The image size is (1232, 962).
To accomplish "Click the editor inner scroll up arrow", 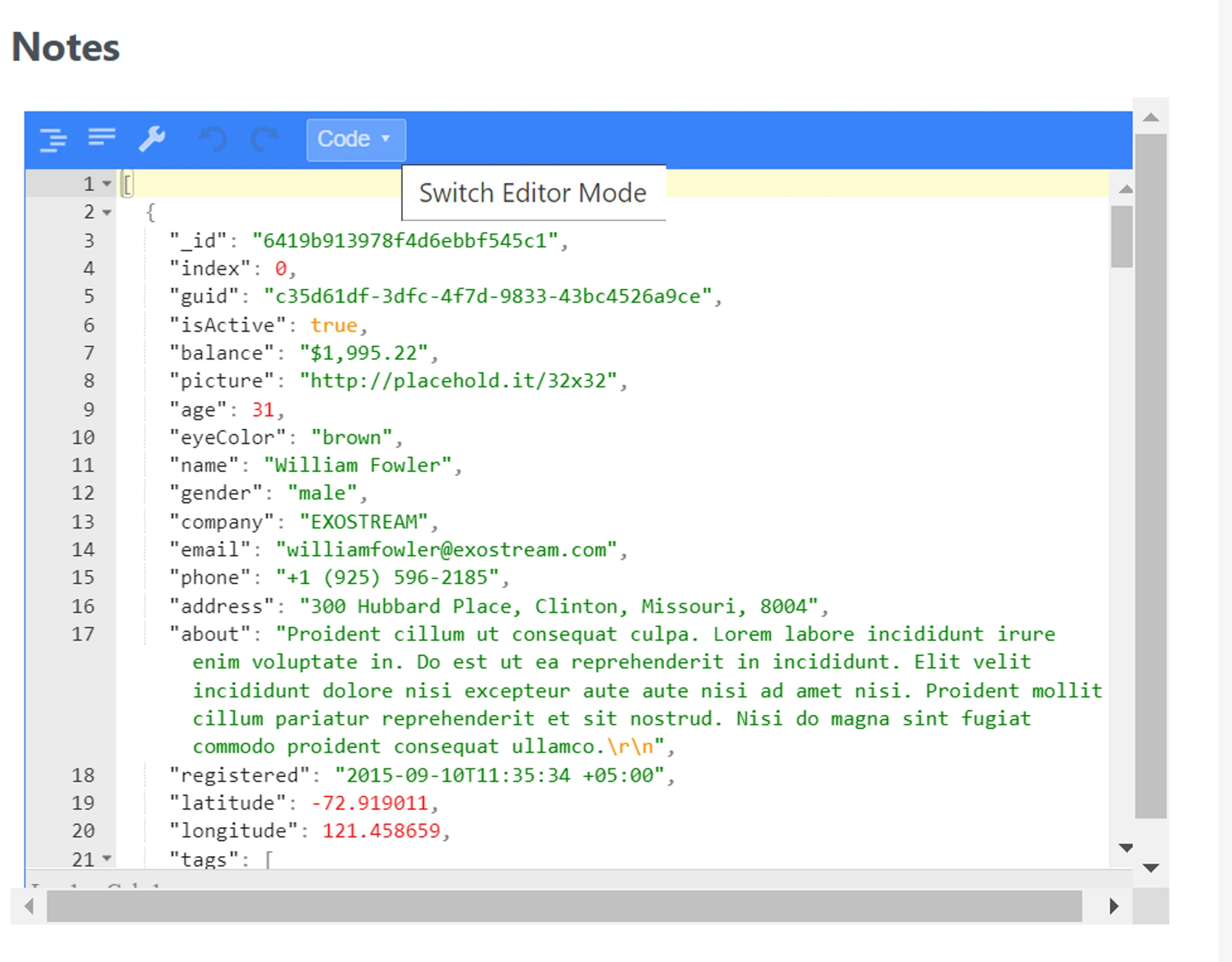I will [1125, 189].
